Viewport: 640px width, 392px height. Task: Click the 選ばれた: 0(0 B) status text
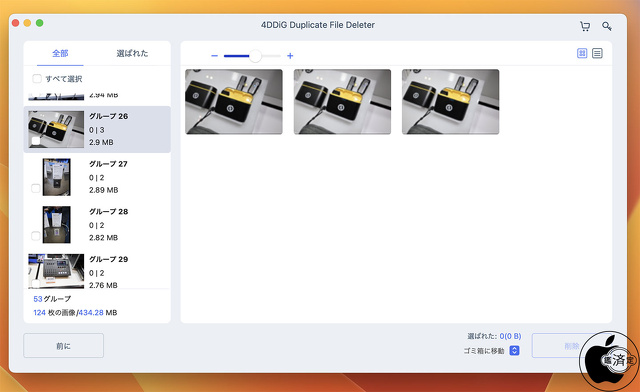click(494, 336)
